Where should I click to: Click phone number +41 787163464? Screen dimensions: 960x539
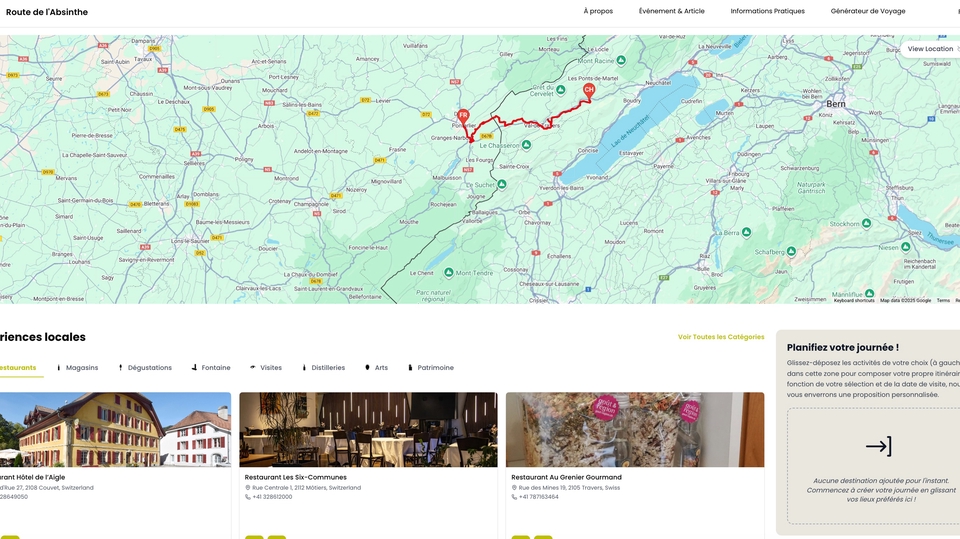click(x=538, y=497)
